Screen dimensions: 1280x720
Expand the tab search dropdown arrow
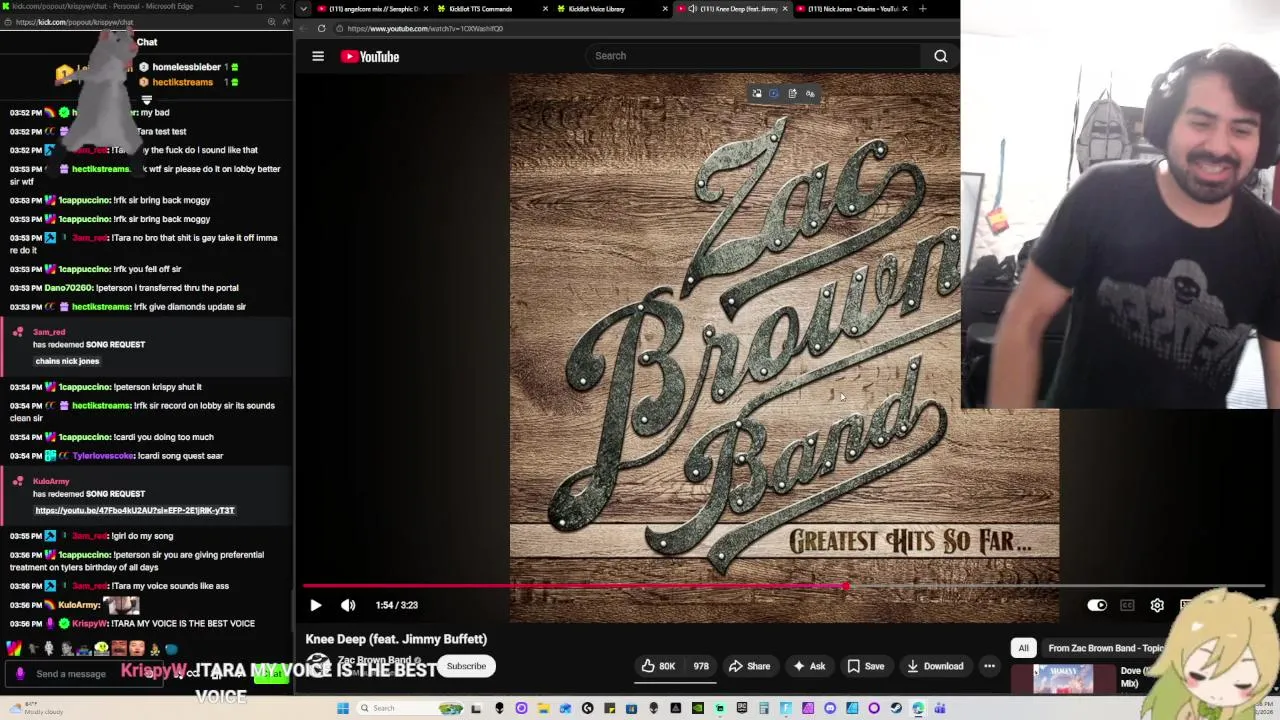point(304,9)
